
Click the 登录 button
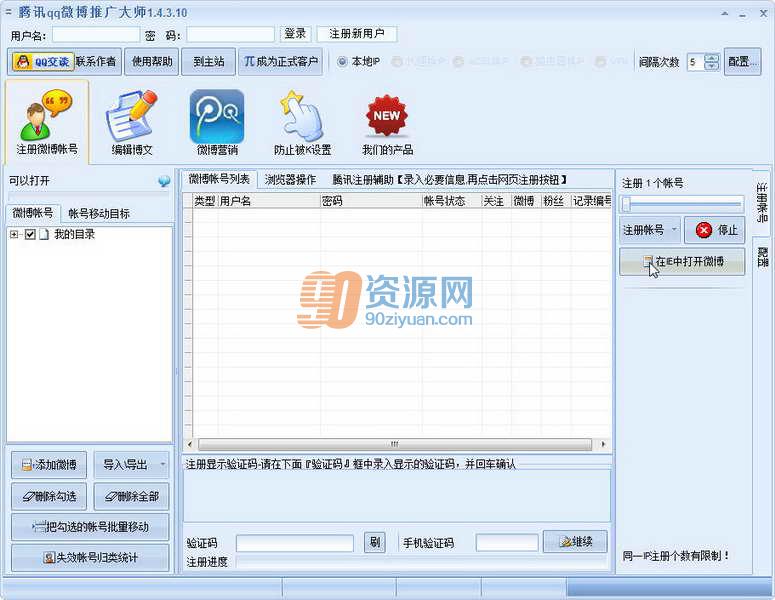(295, 34)
